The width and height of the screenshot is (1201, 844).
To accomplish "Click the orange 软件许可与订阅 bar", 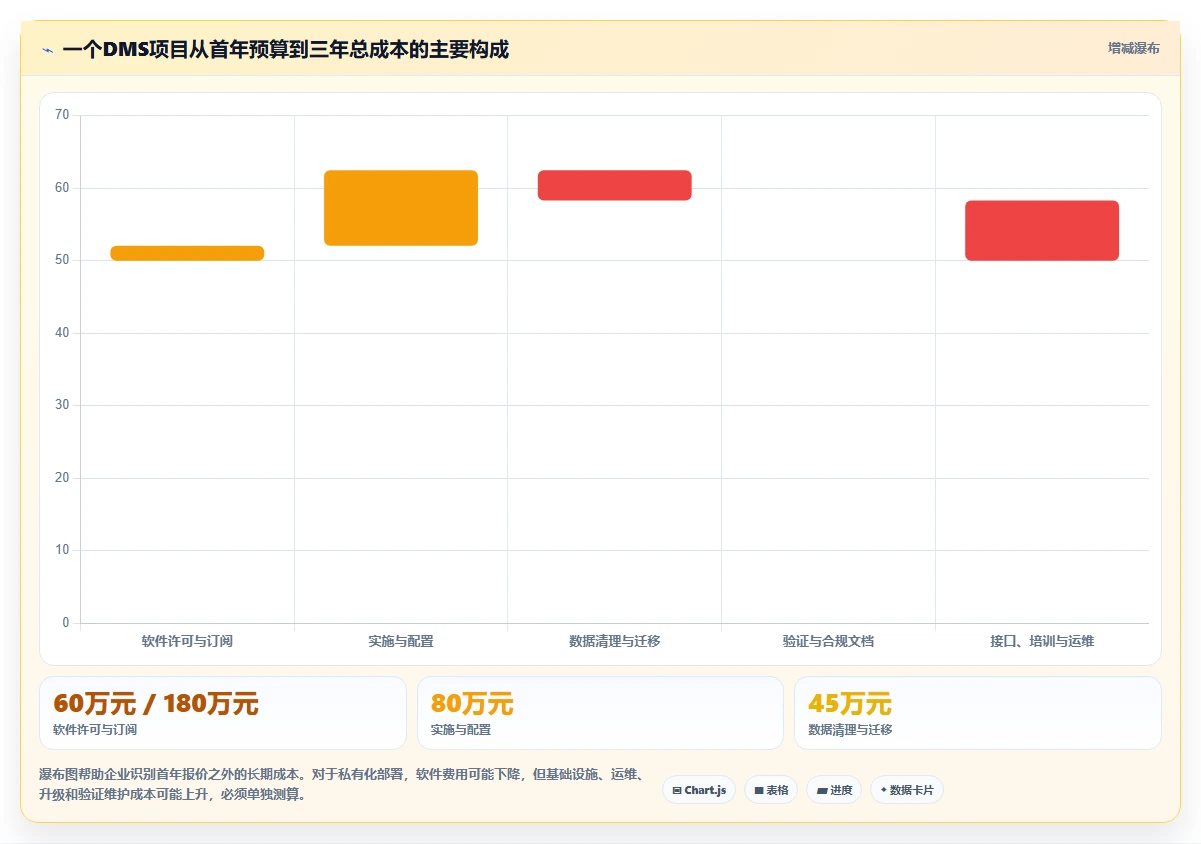I will coord(187,253).
